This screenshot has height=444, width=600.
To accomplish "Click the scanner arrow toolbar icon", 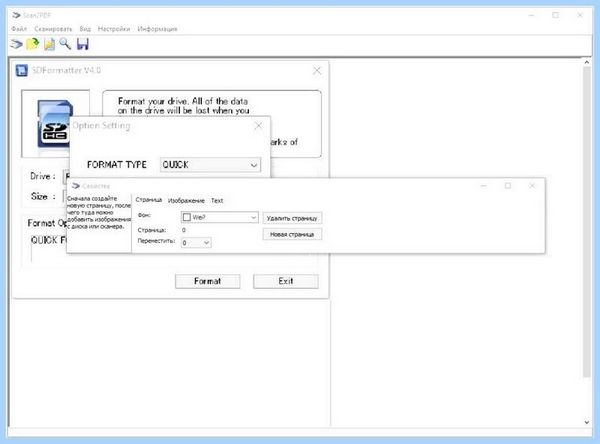I will pos(16,44).
